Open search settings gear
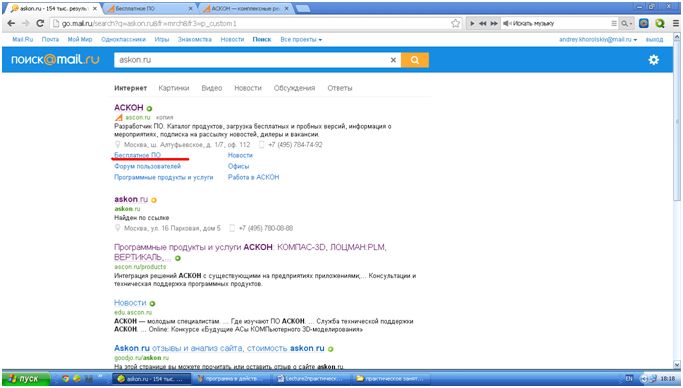The image size is (683, 388). pyautogui.click(x=654, y=60)
